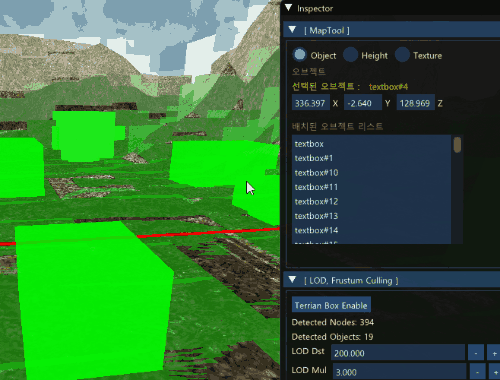Screen dimensions: 500x380
Task: Decrease LOD Mul with minus button
Action: pos(477,371)
